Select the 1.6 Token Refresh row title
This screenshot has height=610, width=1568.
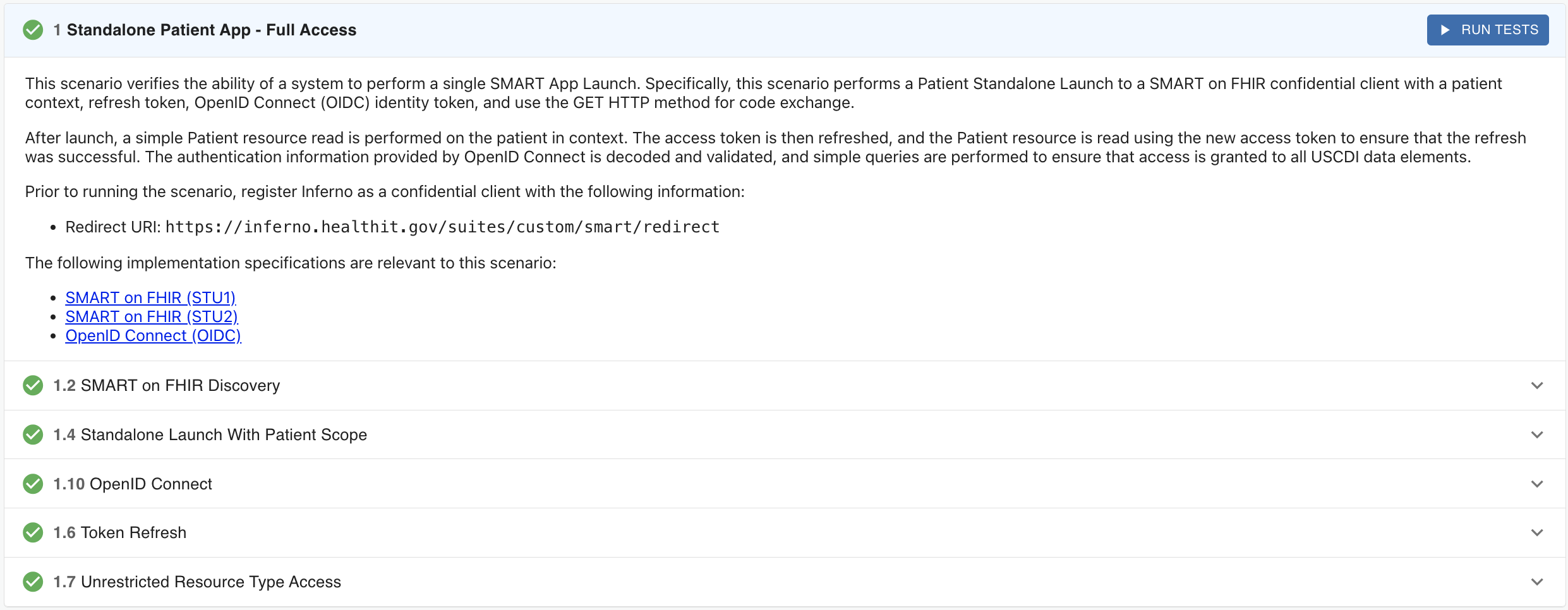coord(120,533)
